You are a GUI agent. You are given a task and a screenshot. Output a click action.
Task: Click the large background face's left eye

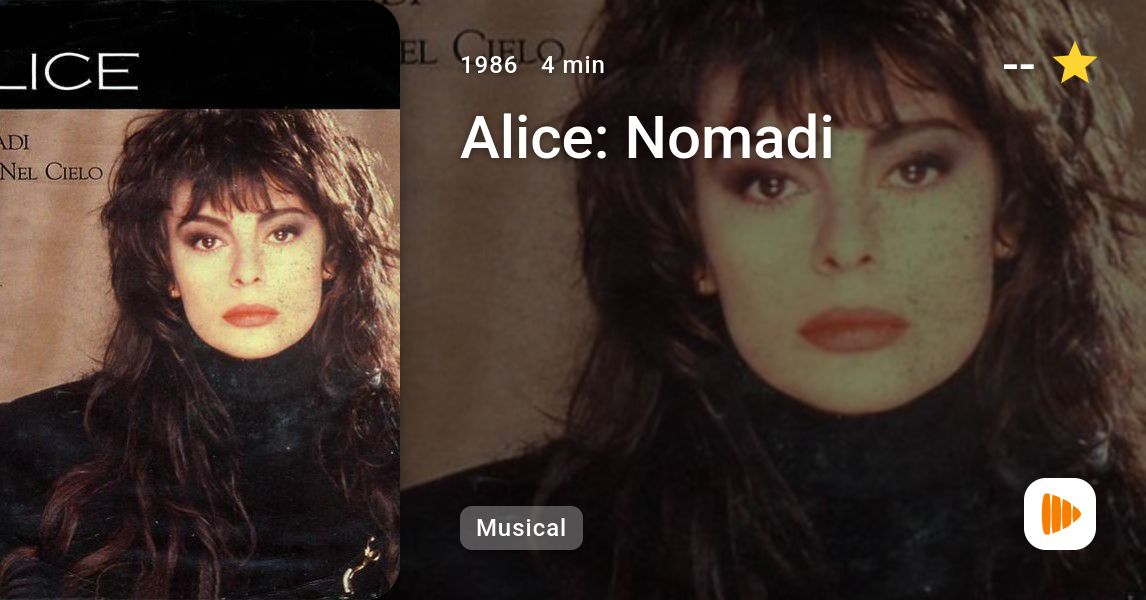[770, 185]
